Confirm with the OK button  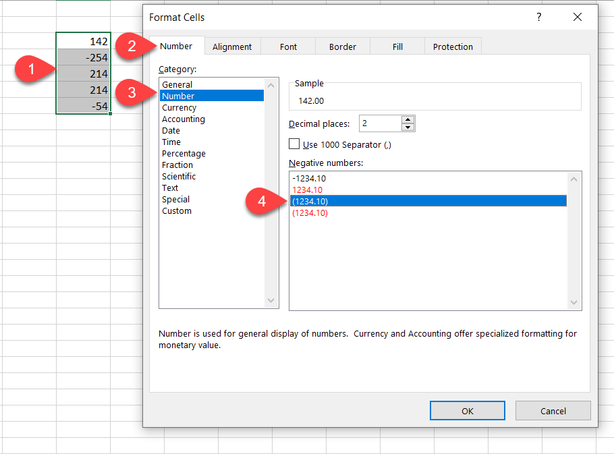467,411
